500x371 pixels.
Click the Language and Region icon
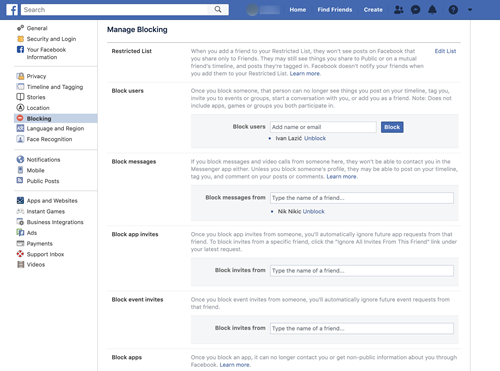coord(20,128)
